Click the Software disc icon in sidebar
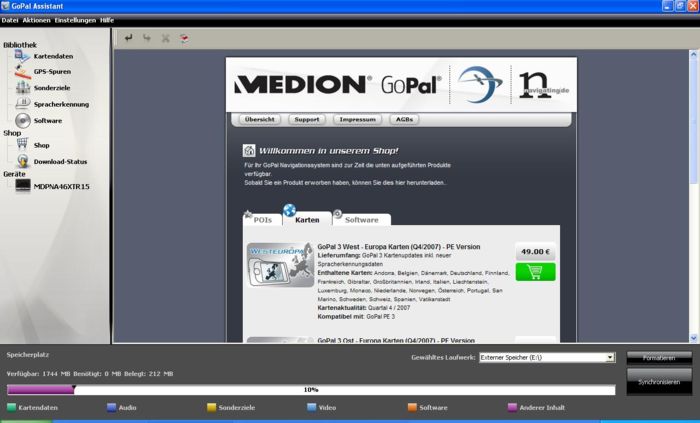 (23, 120)
